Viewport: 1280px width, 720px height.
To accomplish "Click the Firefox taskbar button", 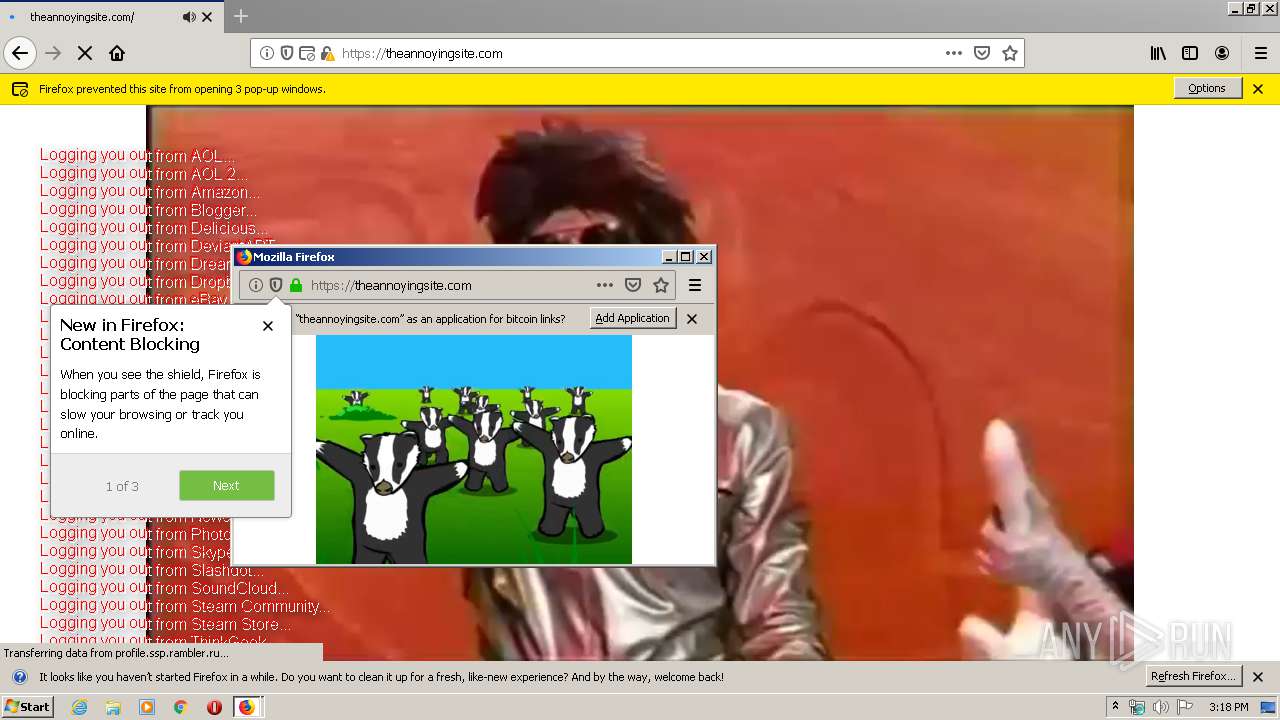I will point(247,707).
